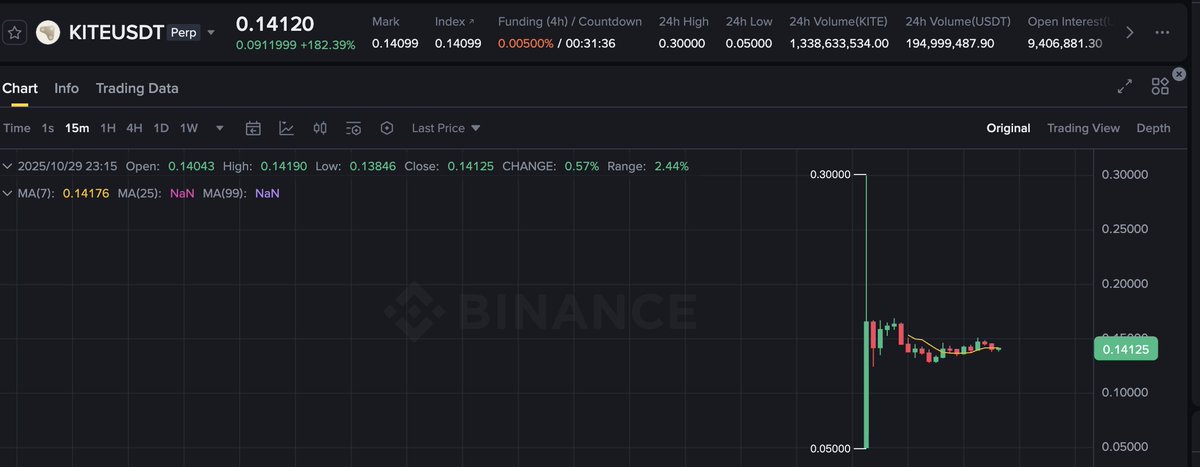Open the layout grid widgets icon
1200x467 pixels.
(1160, 87)
